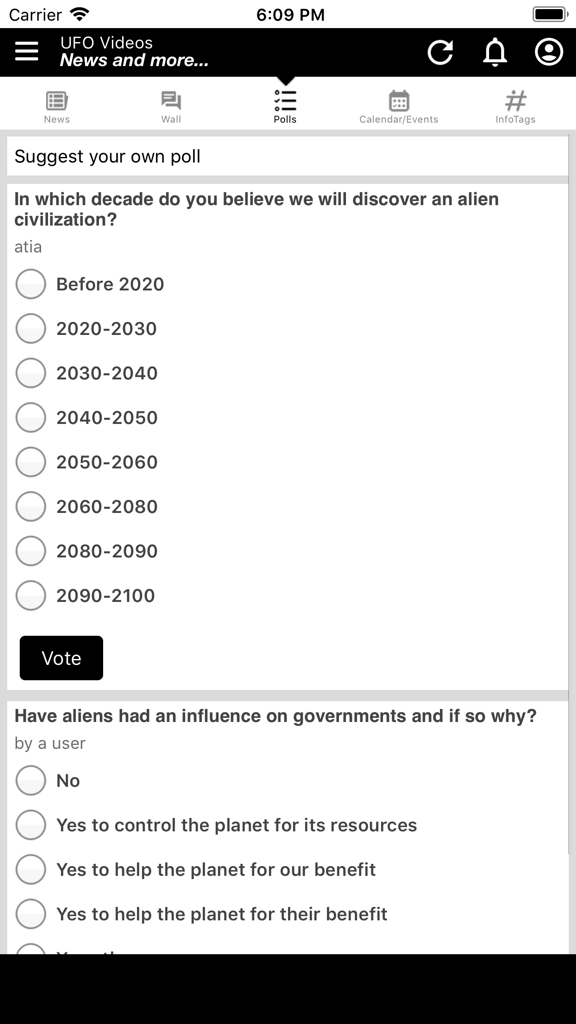Choose "Yes to help the planet for our benefit"

click(x=31, y=869)
